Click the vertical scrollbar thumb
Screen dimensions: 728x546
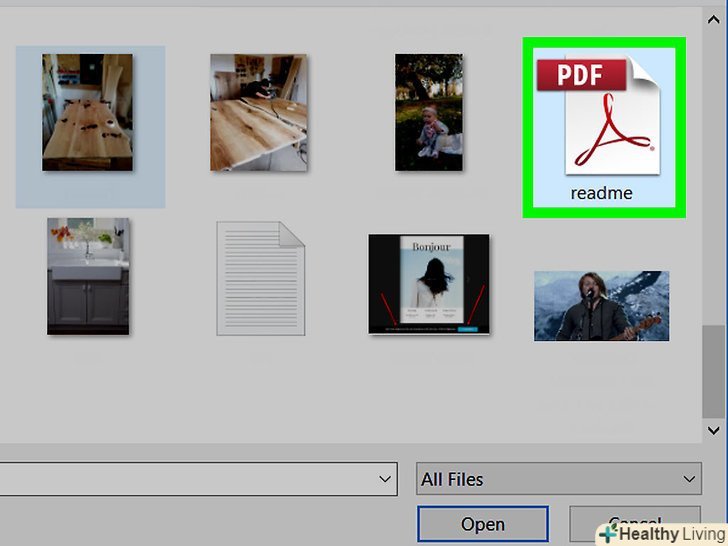click(x=714, y=371)
